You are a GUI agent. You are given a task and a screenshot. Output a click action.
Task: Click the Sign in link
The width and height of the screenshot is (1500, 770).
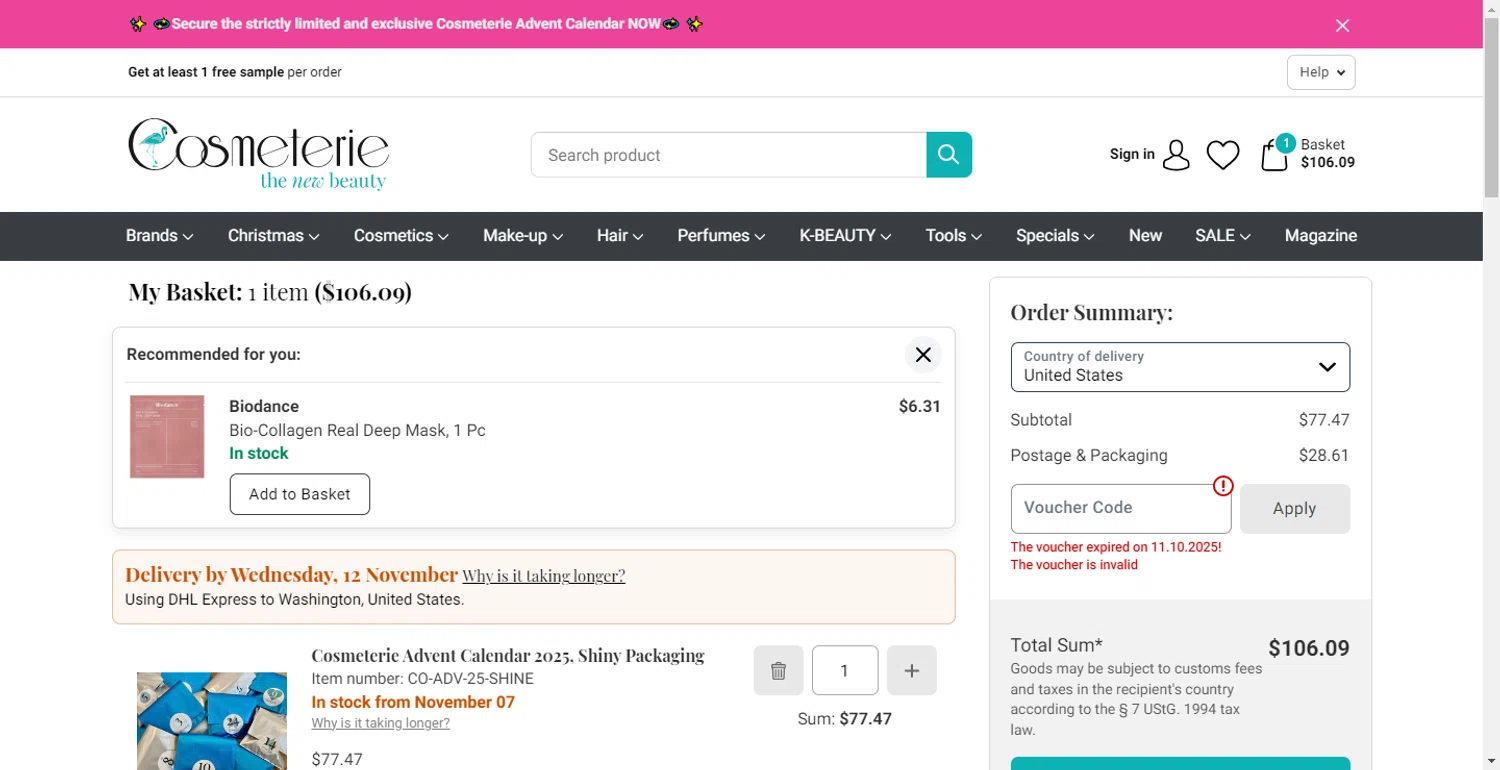coord(1132,154)
